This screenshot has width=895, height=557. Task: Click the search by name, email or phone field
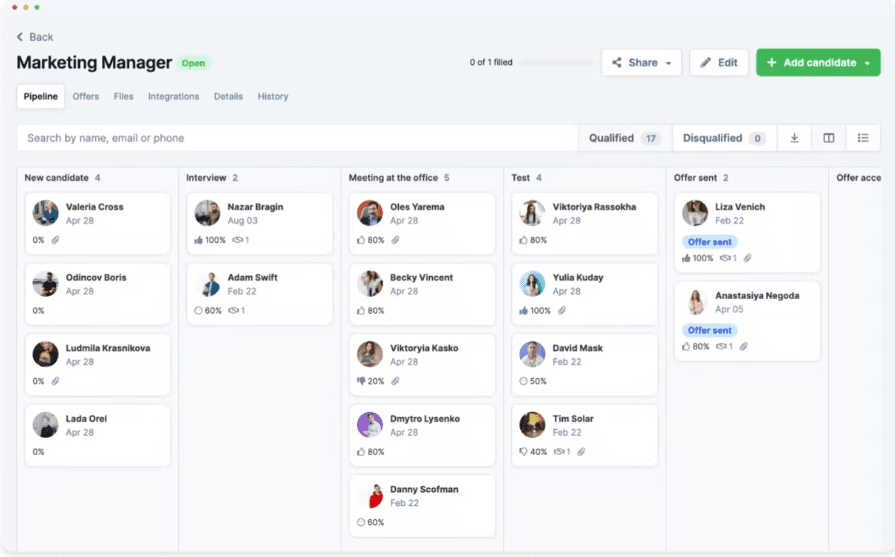297,138
